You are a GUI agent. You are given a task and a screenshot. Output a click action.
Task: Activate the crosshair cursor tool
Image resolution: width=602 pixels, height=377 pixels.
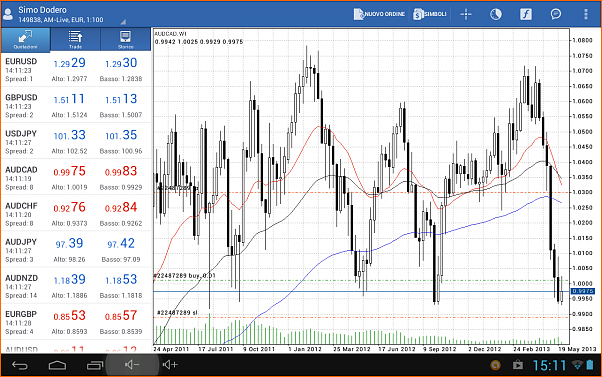pyautogui.click(x=466, y=14)
